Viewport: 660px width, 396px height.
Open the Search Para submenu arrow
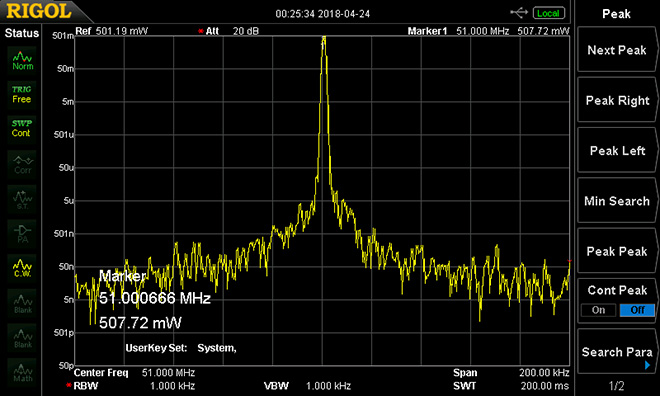tap(647, 365)
